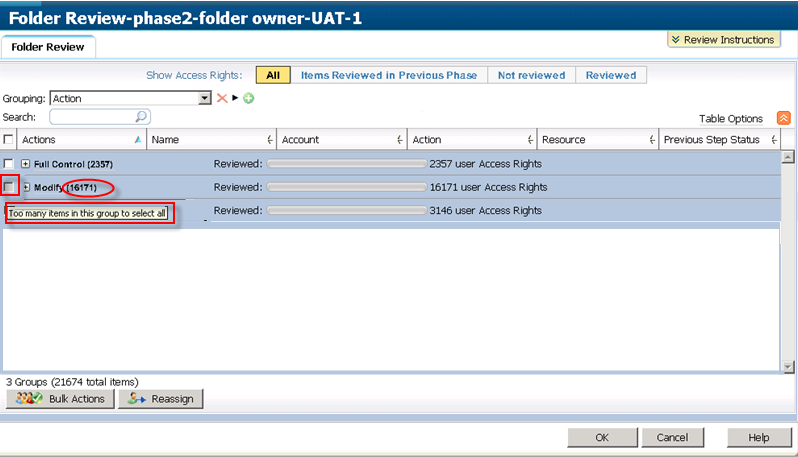Click scrollbar up arrow
This screenshot has height=457, width=798.
[x=788, y=157]
